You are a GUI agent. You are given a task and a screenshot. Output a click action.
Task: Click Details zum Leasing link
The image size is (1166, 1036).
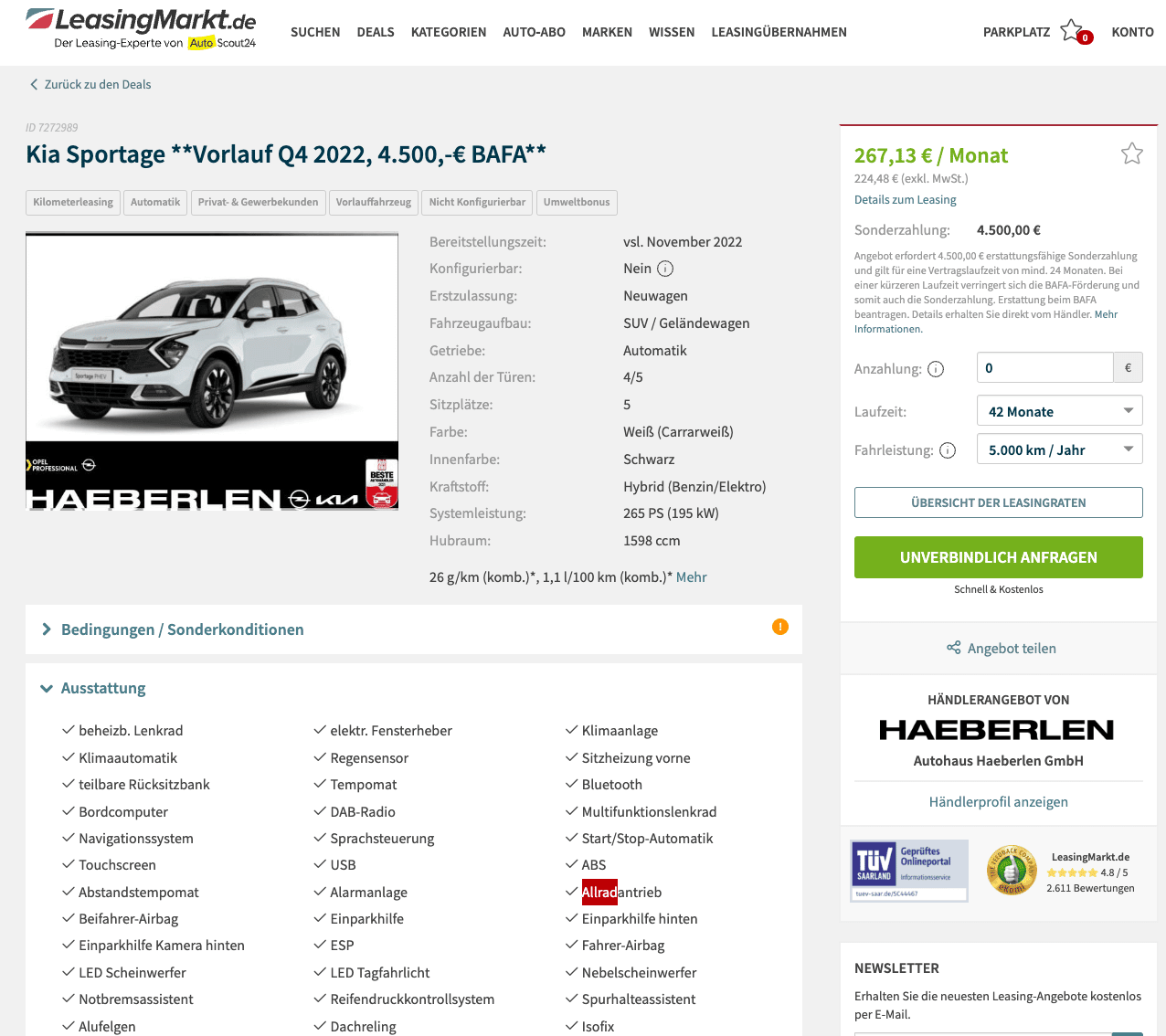click(x=906, y=199)
